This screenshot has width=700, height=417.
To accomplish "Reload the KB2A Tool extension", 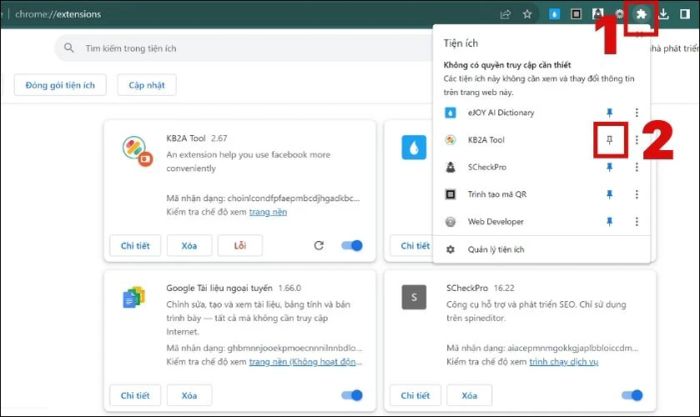I will 319,245.
